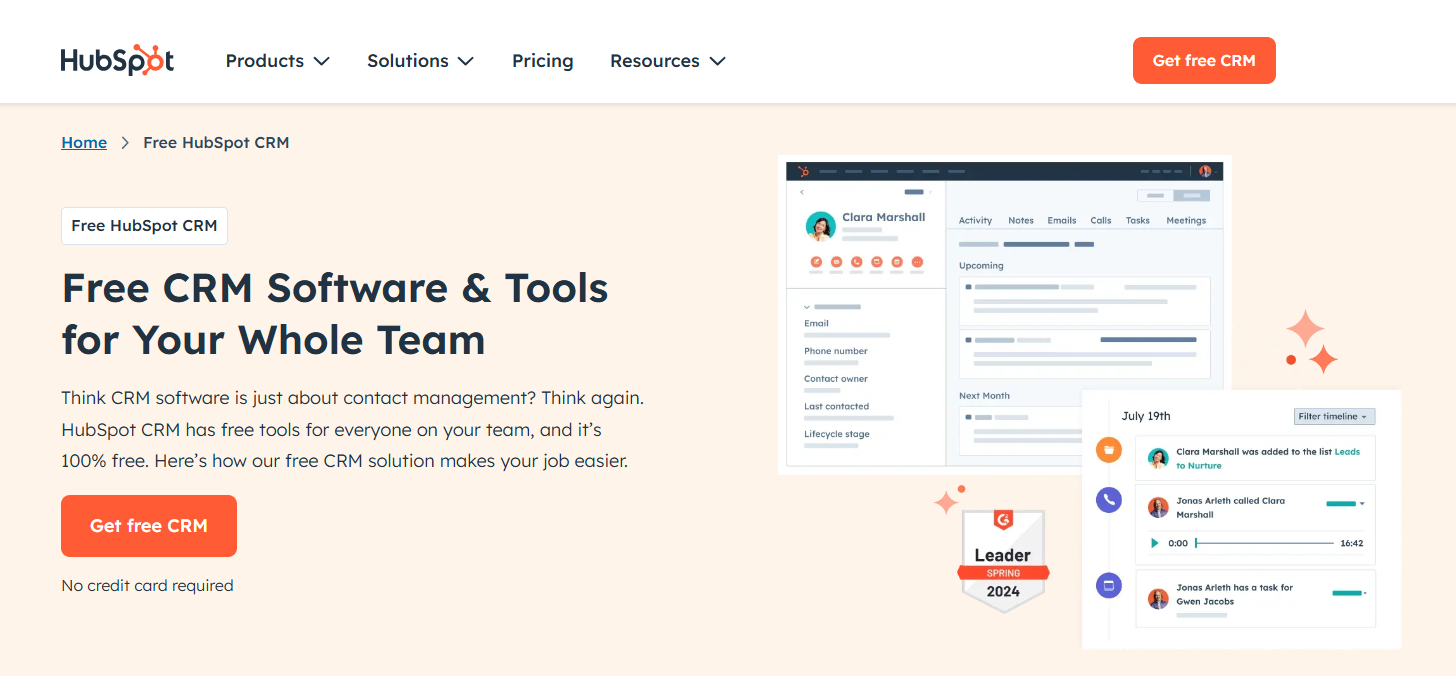Screen dimensions: 1456x676
Task: Click the Last contacted field label
Action: click(836, 406)
